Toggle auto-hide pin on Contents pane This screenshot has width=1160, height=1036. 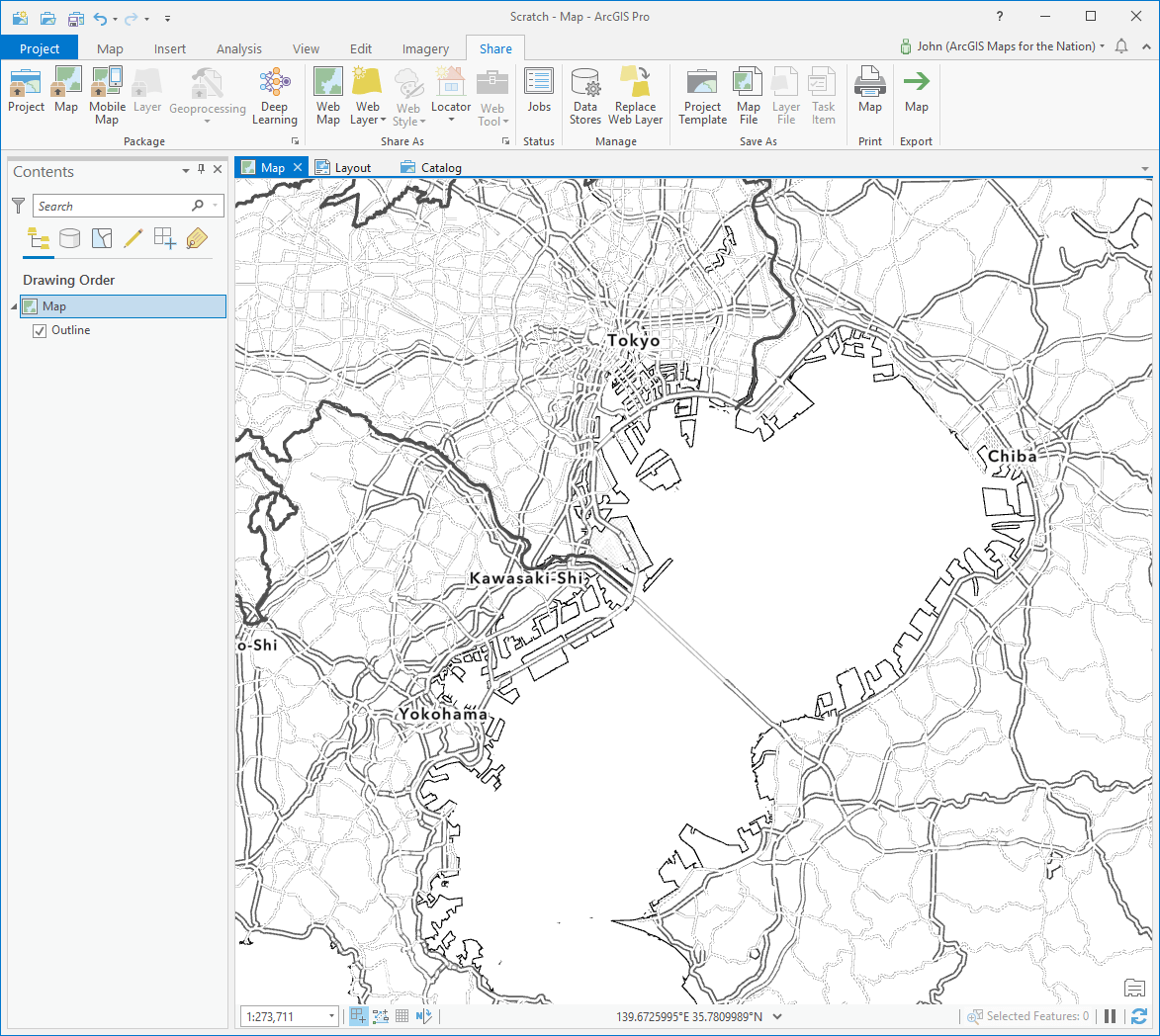[201, 169]
